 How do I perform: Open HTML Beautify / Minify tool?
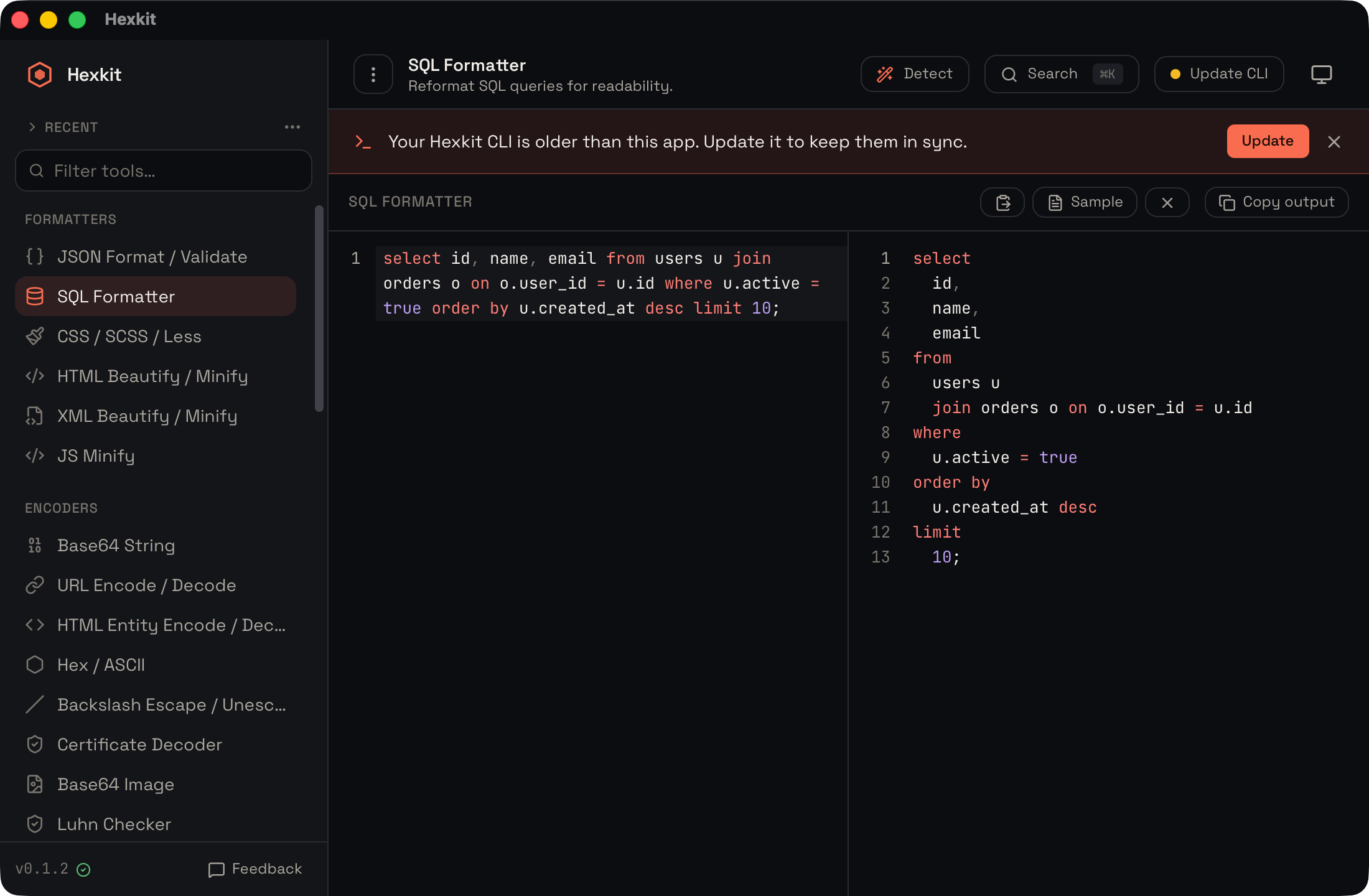click(156, 376)
